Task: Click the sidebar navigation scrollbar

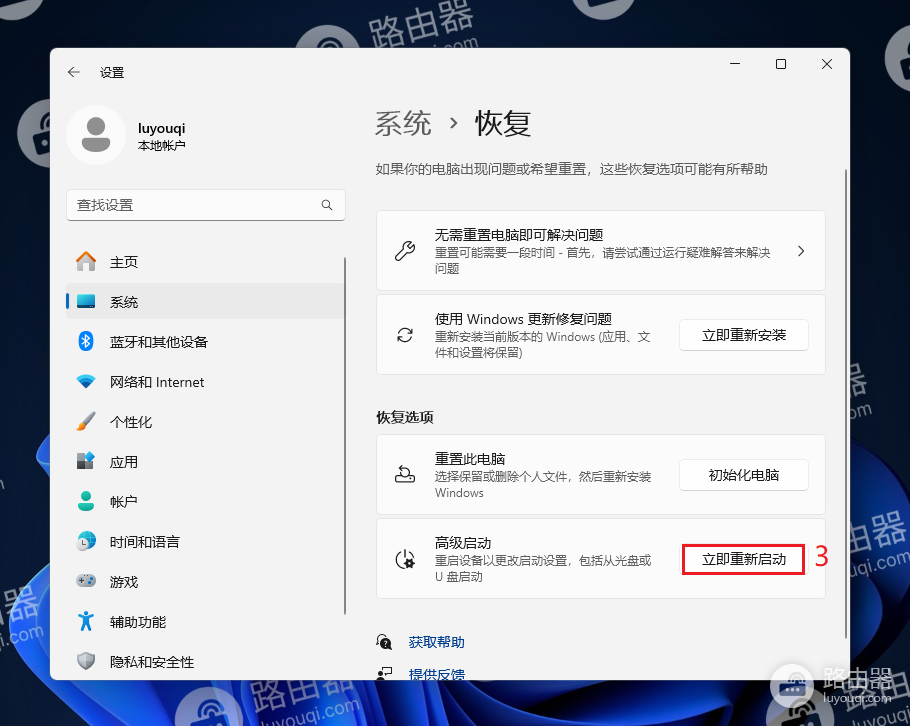Action: (x=345, y=435)
